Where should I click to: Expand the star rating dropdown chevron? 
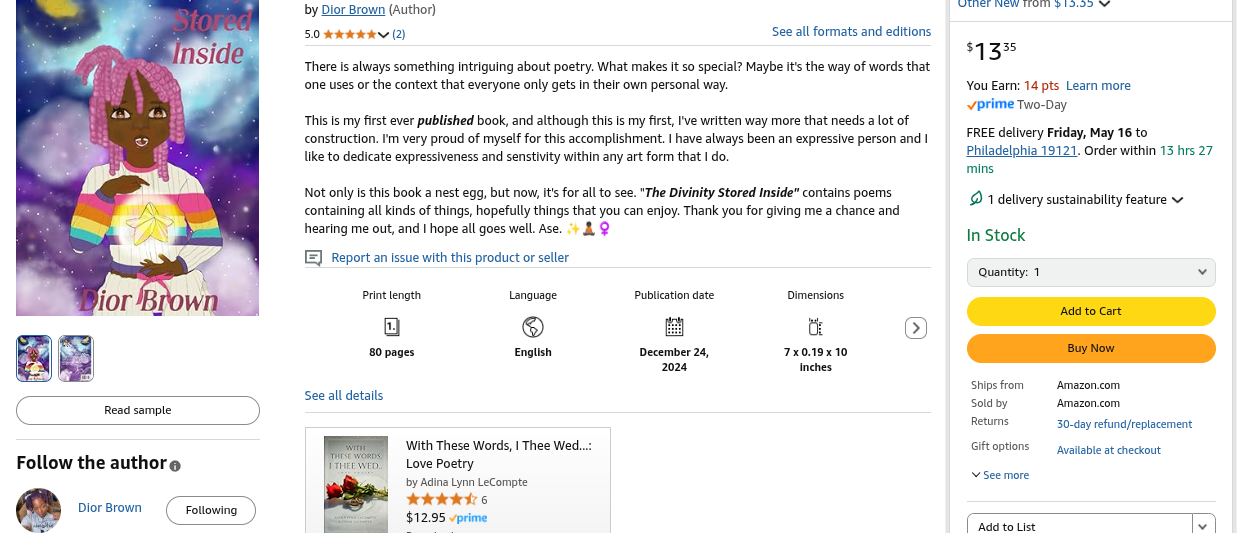coord(384,35)
